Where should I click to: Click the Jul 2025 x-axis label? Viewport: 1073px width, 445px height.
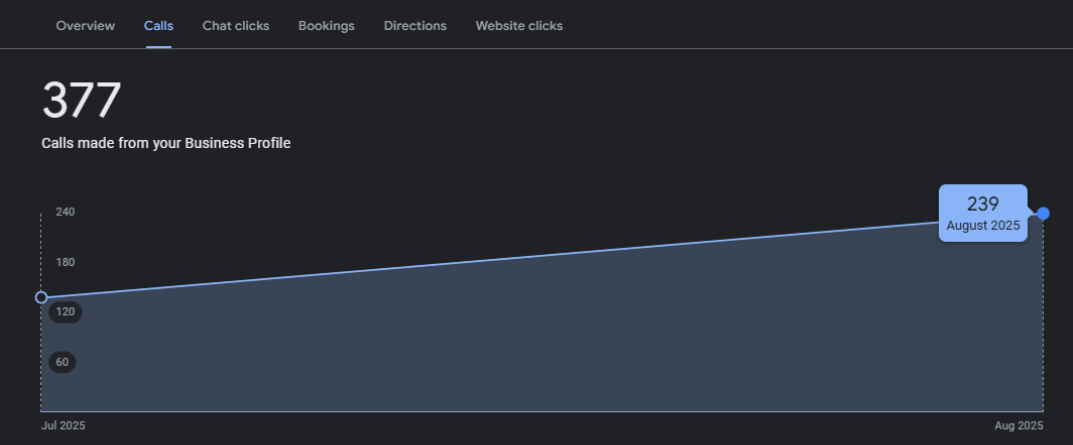click(63, 426)
